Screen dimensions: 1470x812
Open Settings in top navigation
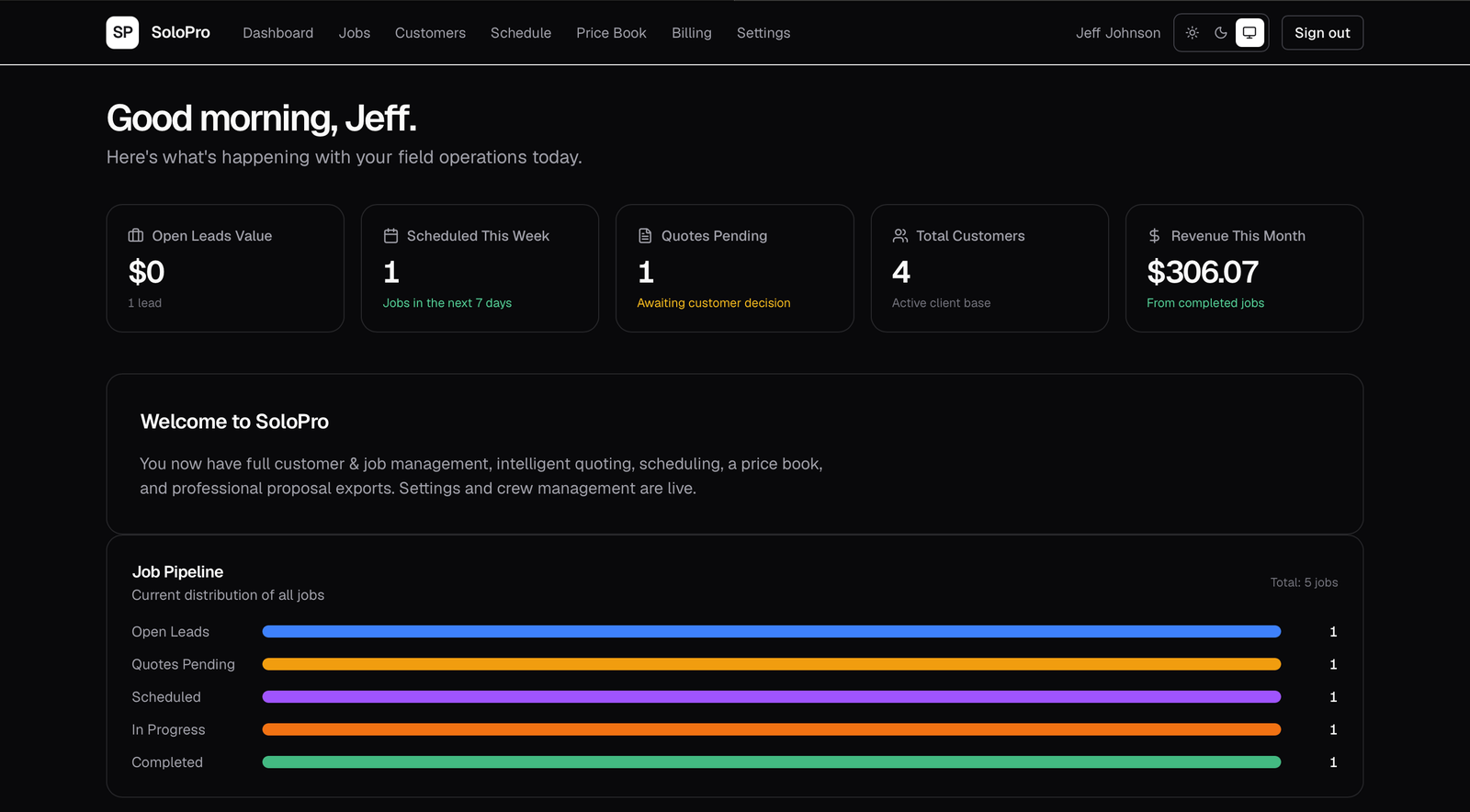(763, 33)
